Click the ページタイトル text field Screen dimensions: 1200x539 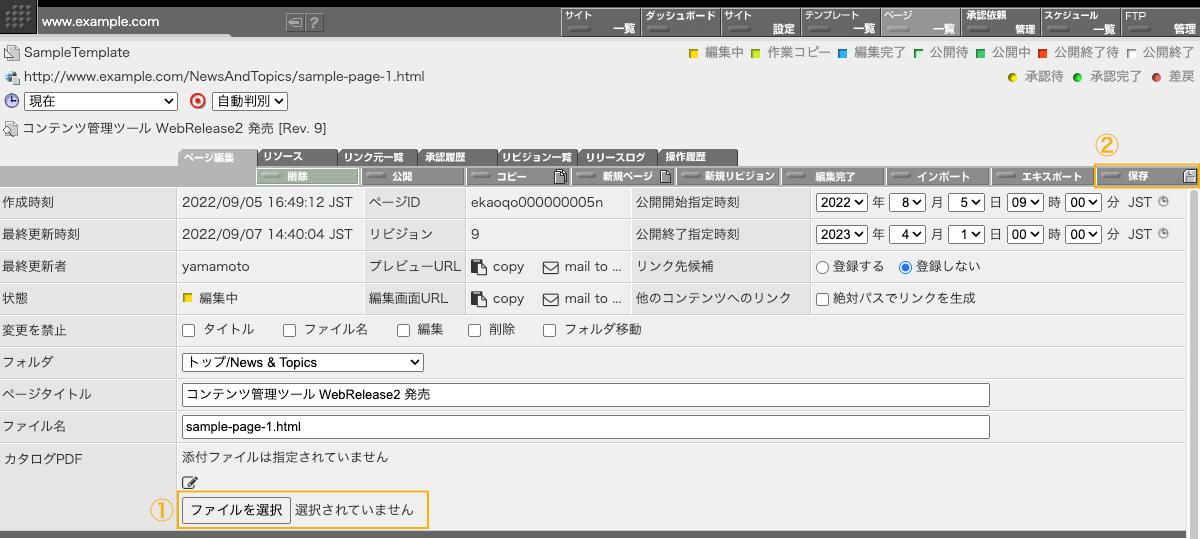[x=586, y=395]
